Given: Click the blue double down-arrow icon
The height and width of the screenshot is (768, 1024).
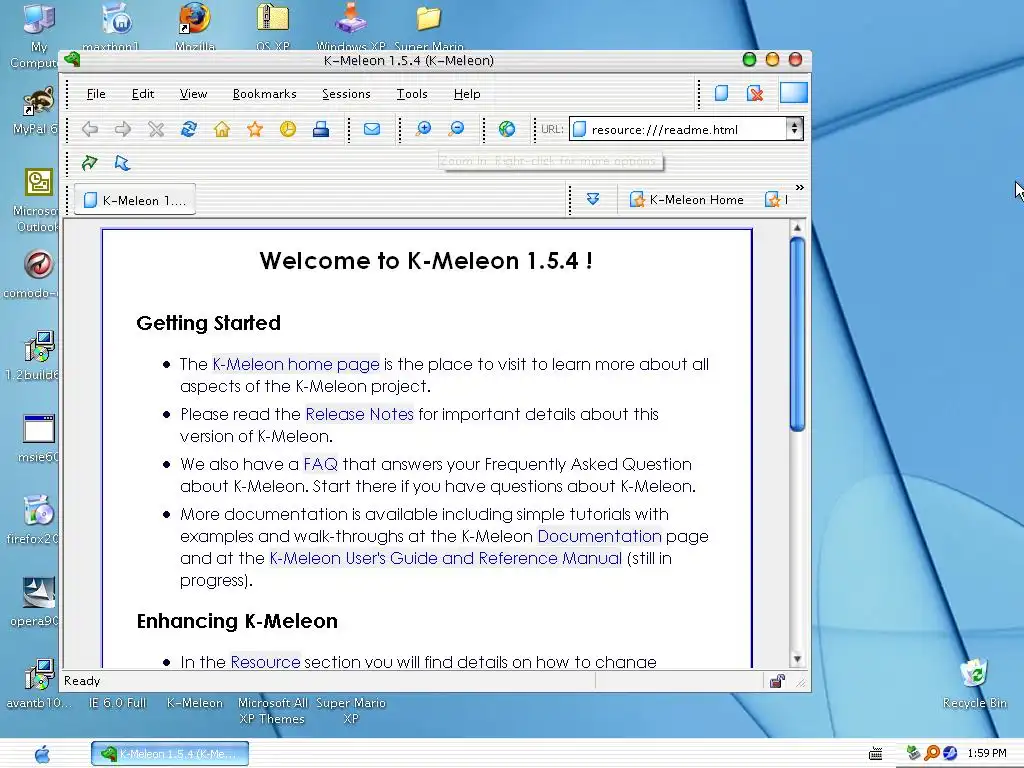Looking at the screenshot, I should [593, 199].
